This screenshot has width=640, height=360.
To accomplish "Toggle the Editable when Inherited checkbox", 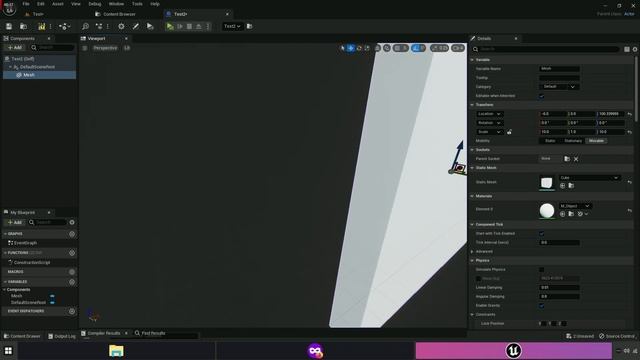I will point(542,96).
